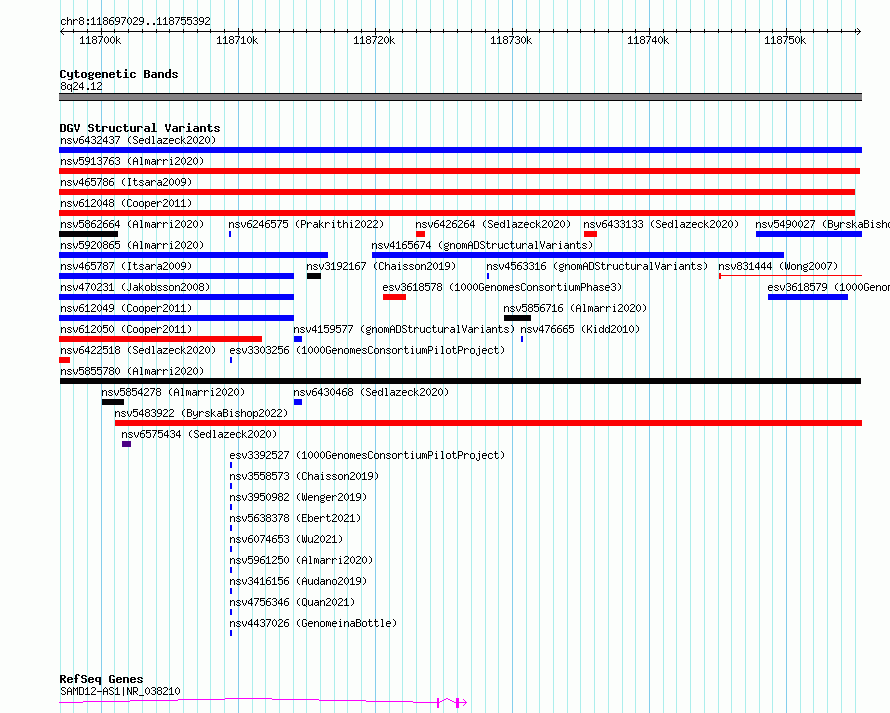
Task: Select the magenta SAMD12-AS1 transcript glyph
Action: click(x=263, y=702)
